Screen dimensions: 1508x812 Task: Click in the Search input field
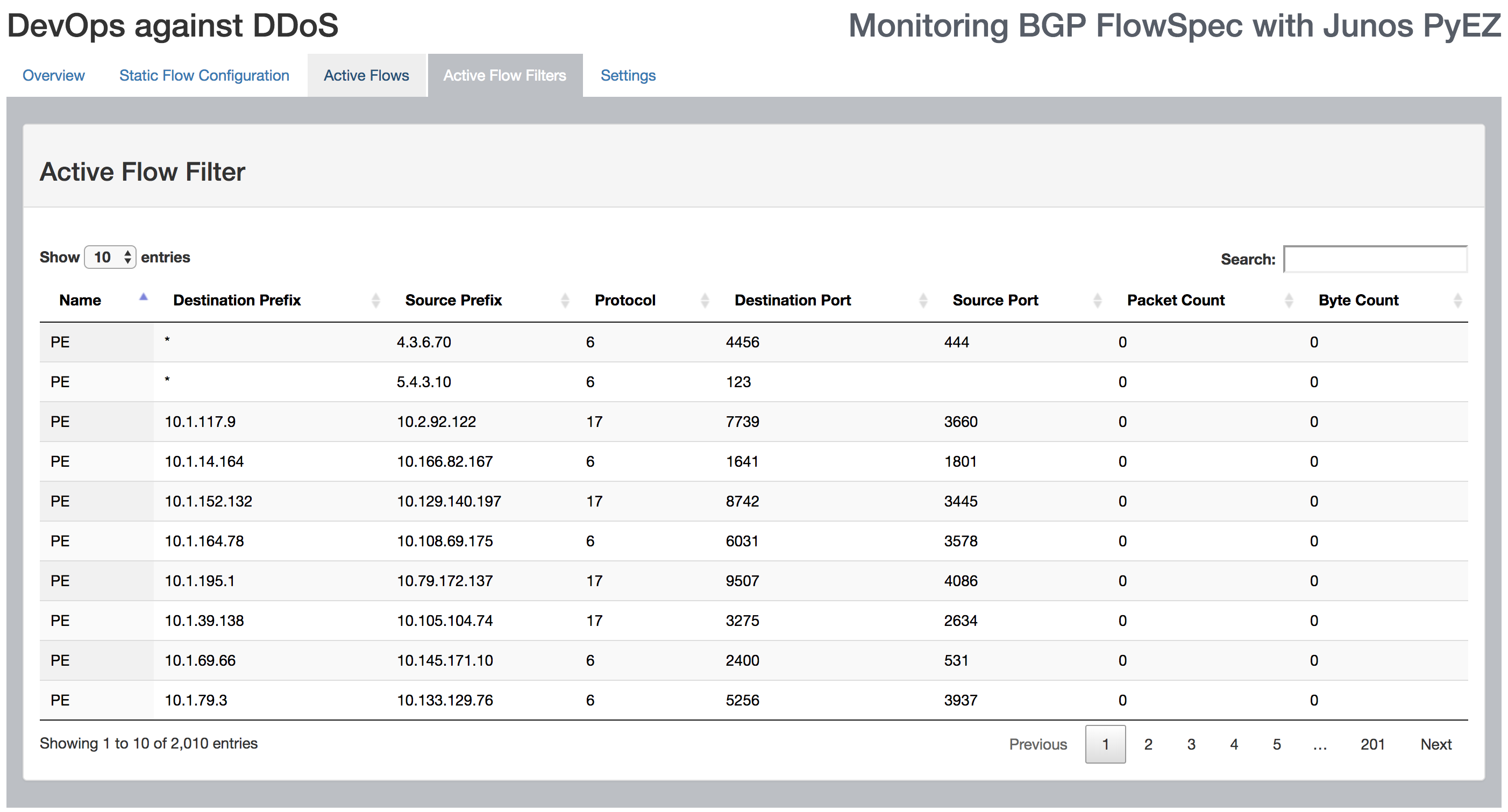click(1375, 259)
